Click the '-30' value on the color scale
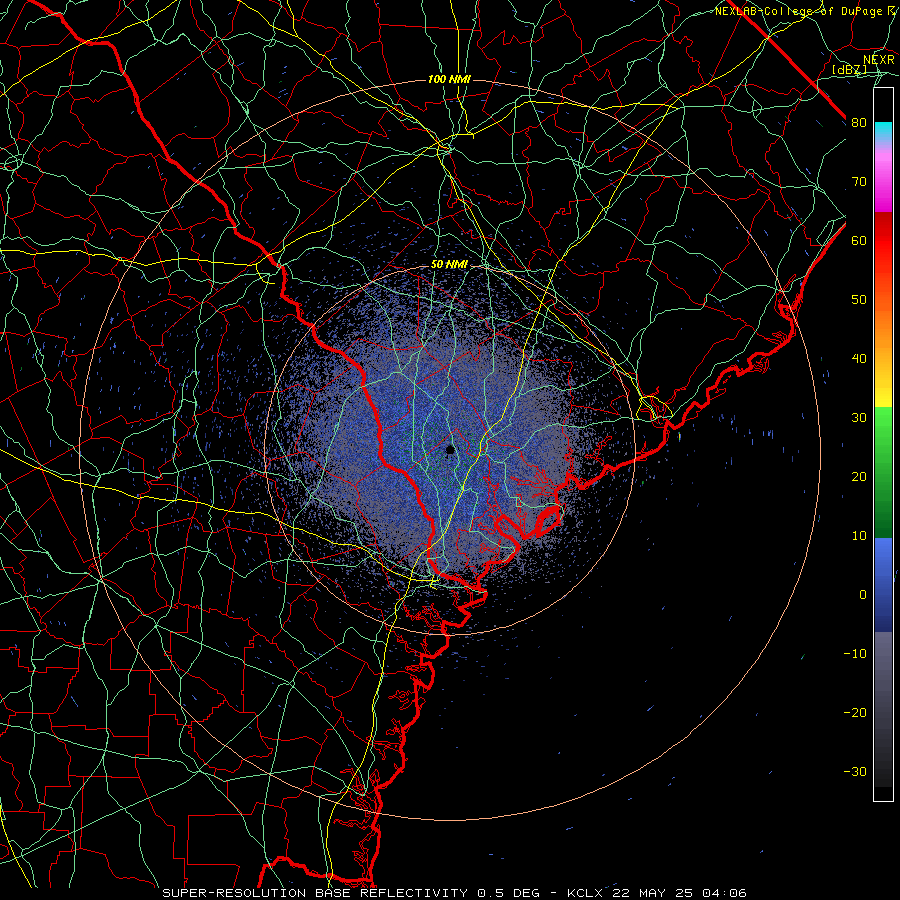This screenshot has width=900, height=900. pyautogui.click(x=855, y=771)
